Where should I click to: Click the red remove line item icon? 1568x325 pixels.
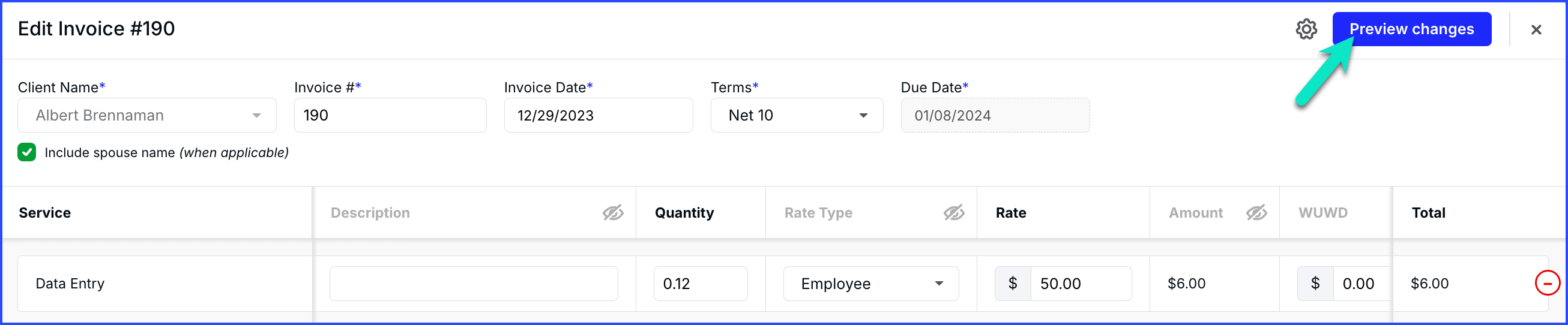[x=1547, y=283]
